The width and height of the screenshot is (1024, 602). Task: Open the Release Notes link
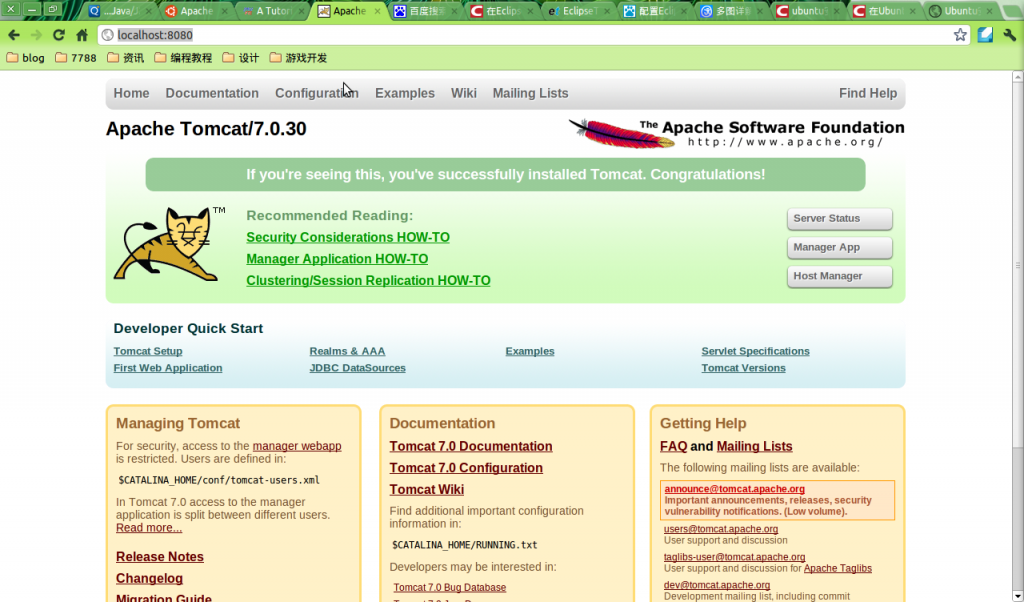pyautogui.click(x=160, y=557)
